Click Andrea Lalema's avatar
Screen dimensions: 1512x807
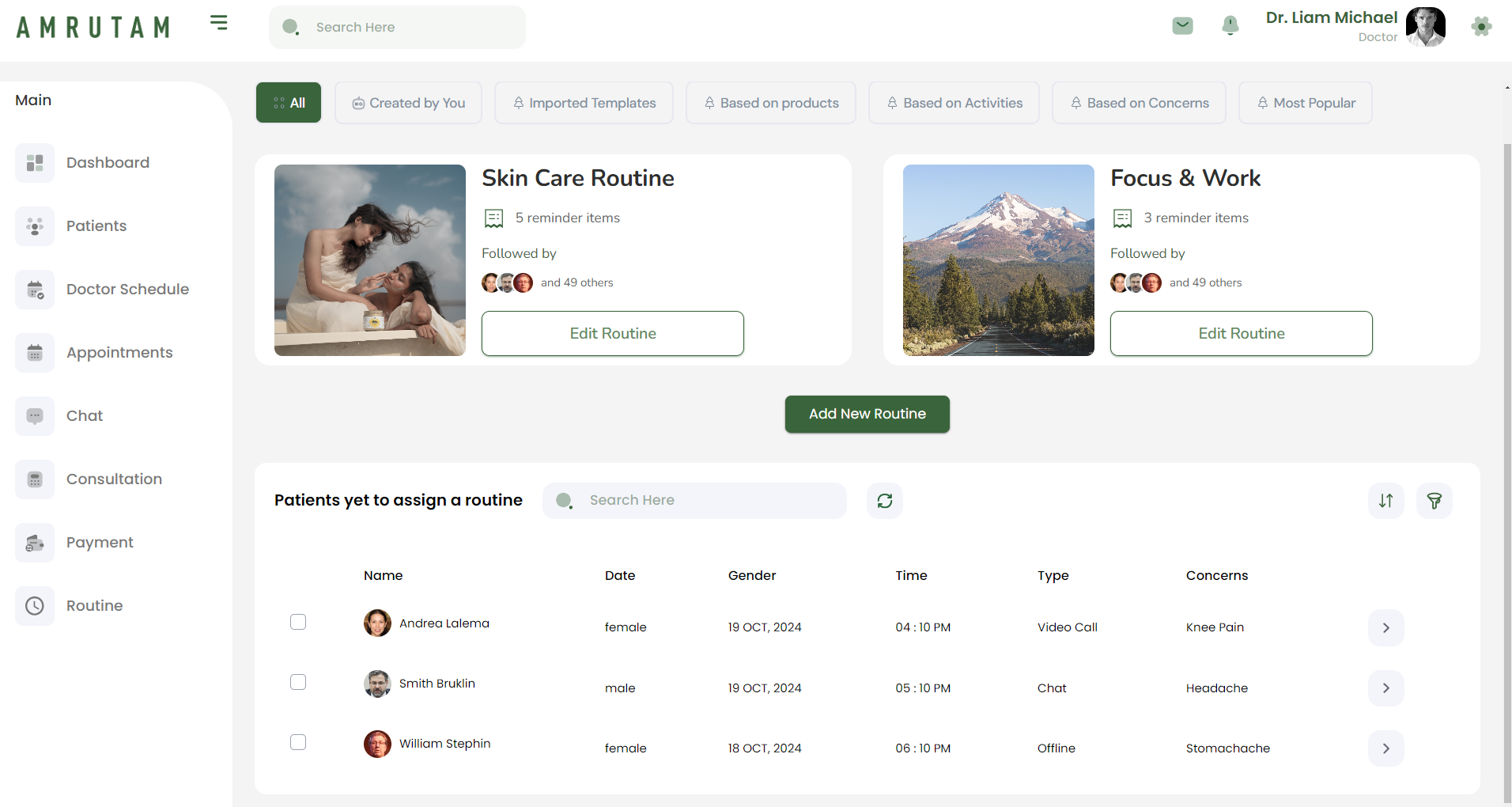pos(377,623)
